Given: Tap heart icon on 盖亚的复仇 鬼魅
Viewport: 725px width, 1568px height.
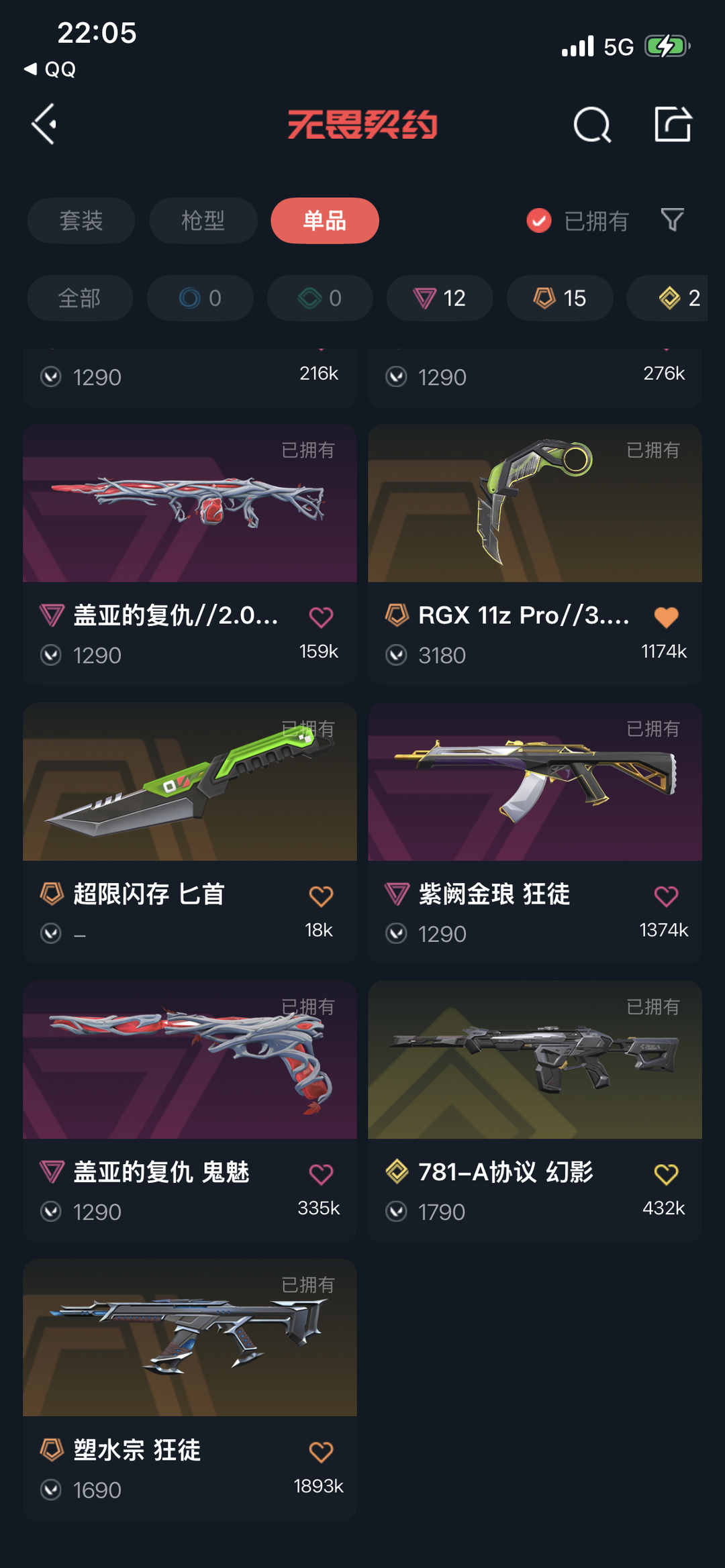Looking at the screenshot, I should tap(321, 1174).
